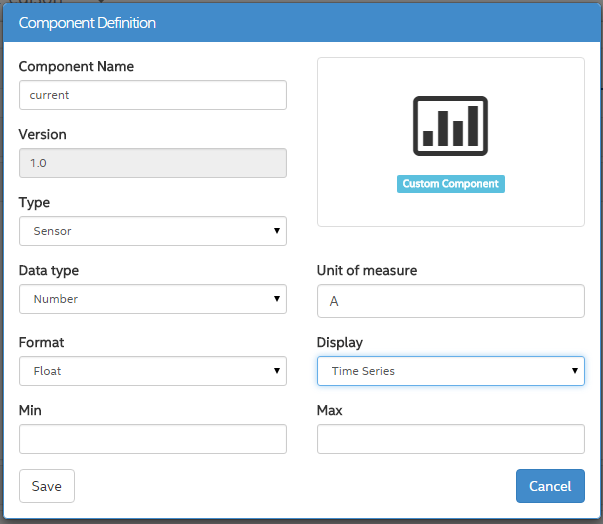Click the Unit of measure label

click(x=367, y=270)
